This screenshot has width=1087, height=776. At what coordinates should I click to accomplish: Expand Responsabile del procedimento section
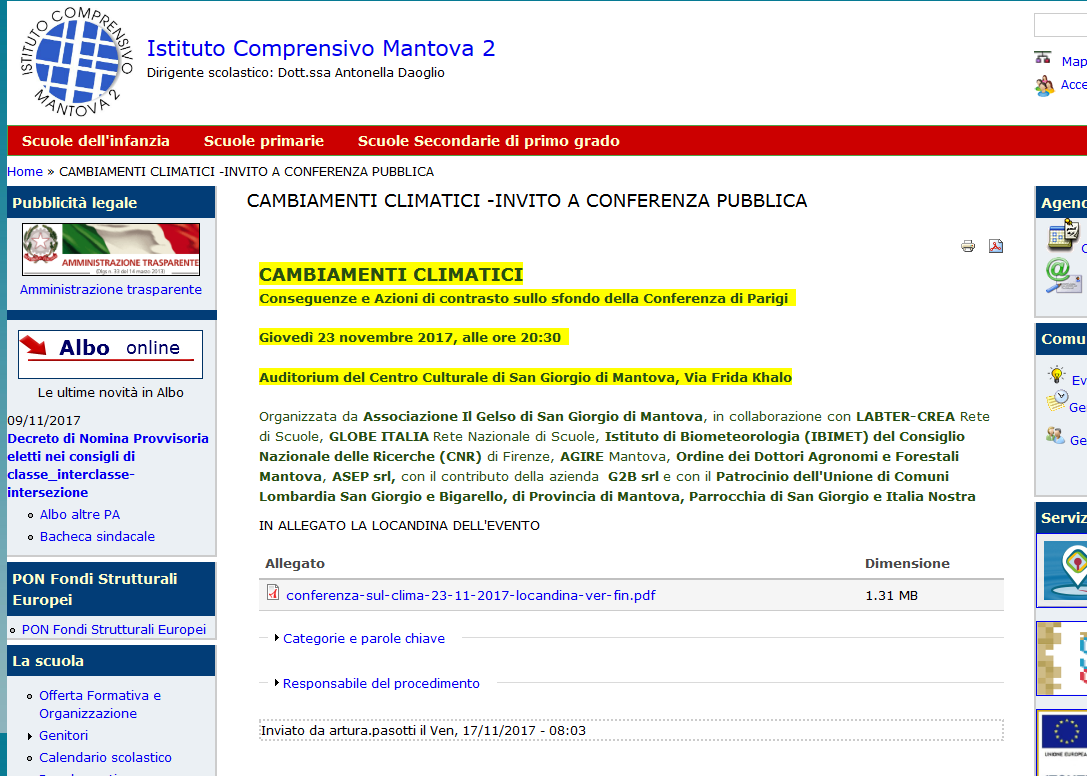click(x=381, y=683)
